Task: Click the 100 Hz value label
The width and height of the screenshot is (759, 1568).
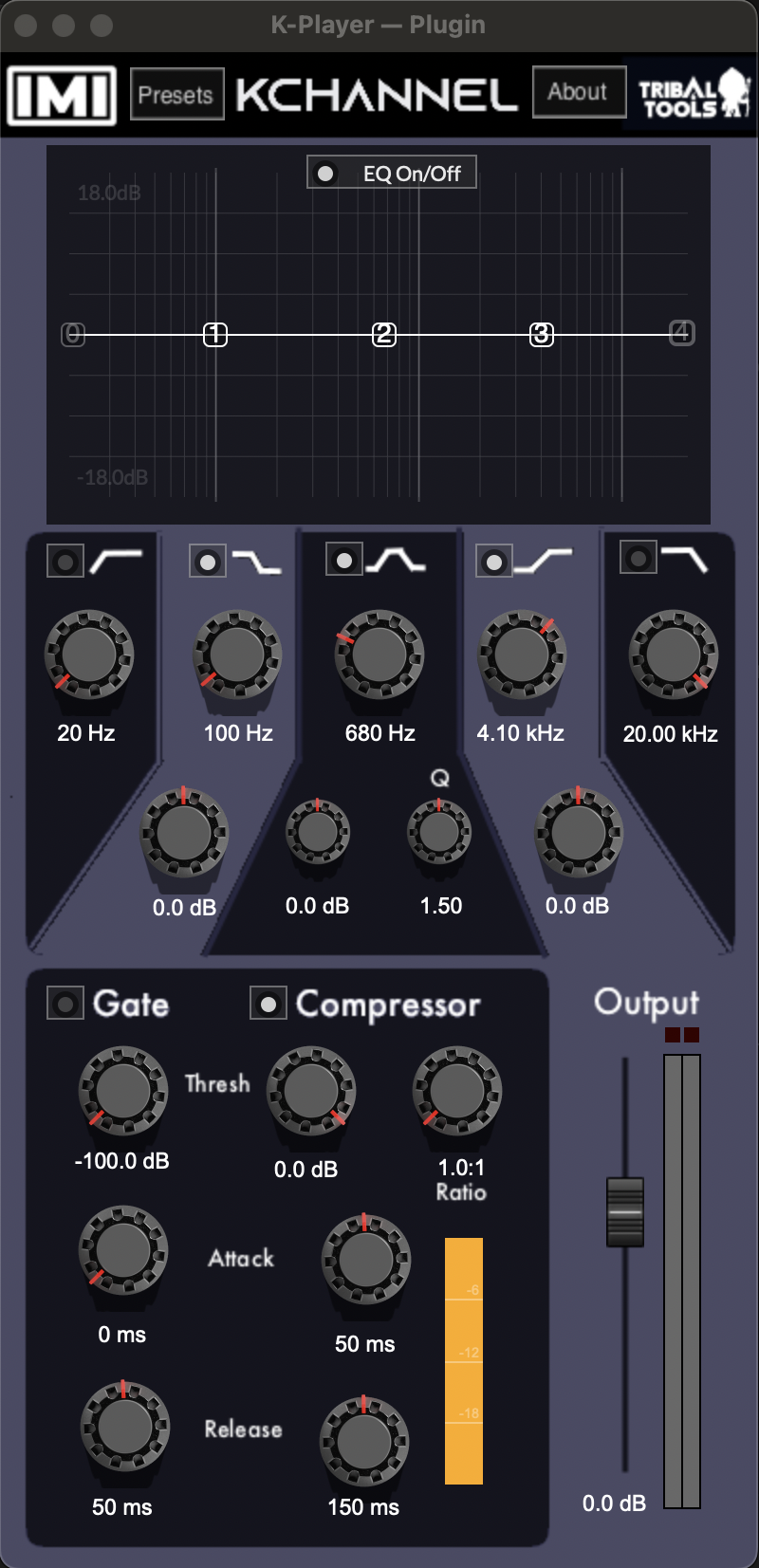Action: [x=238, y=733]
